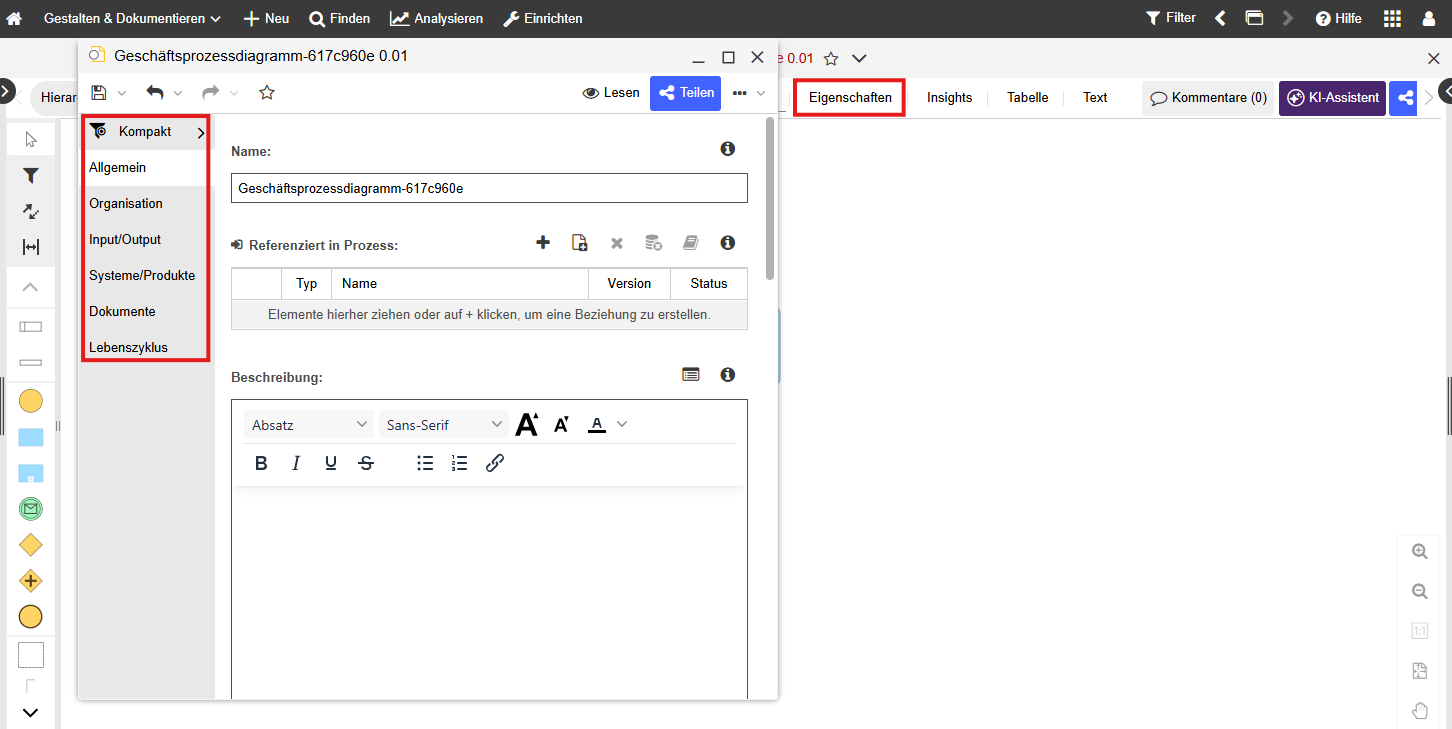Image resolution: width=1452 pixels, height=729 pixels.
Task: Click the undo arrow icon
Action: (x=155, y=93)
